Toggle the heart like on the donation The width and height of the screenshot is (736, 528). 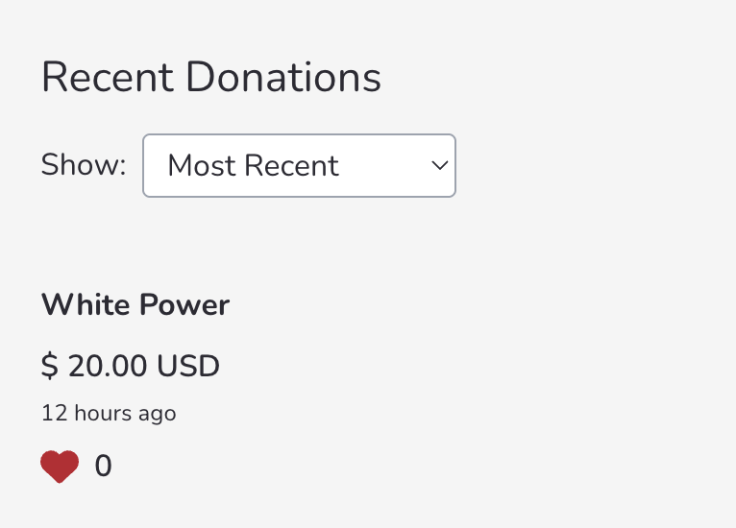[x=60, y=466]
